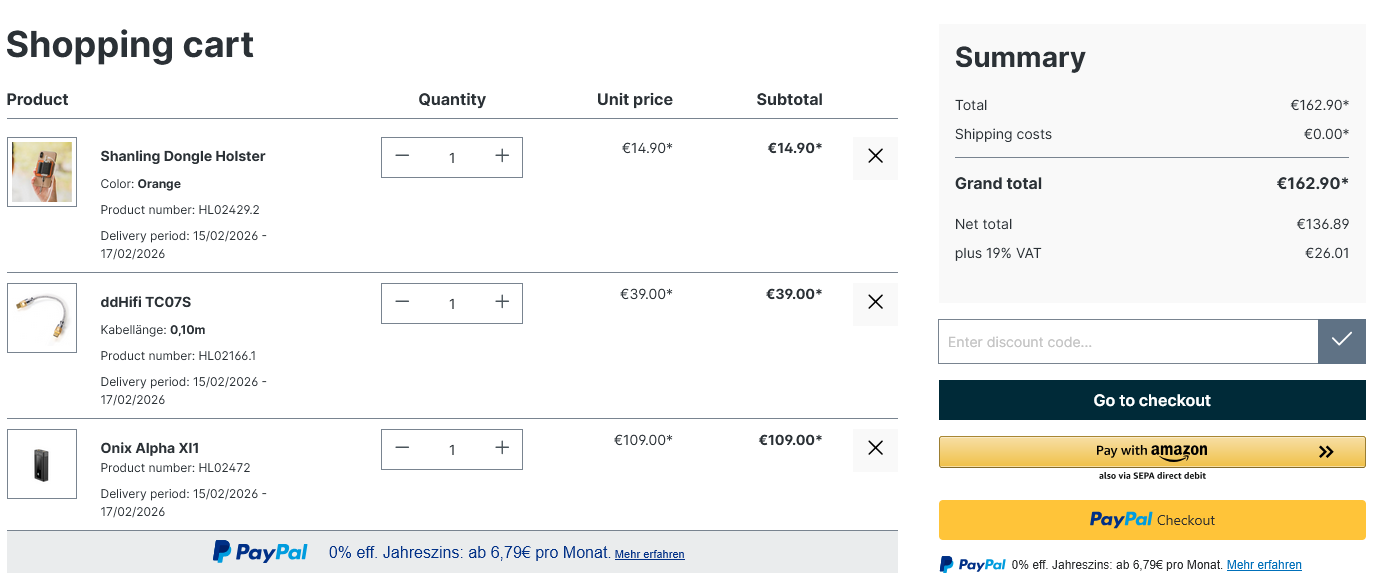
Task: Open Onix Alpha XI1 product thumbnail
Action: coord(42,464)
